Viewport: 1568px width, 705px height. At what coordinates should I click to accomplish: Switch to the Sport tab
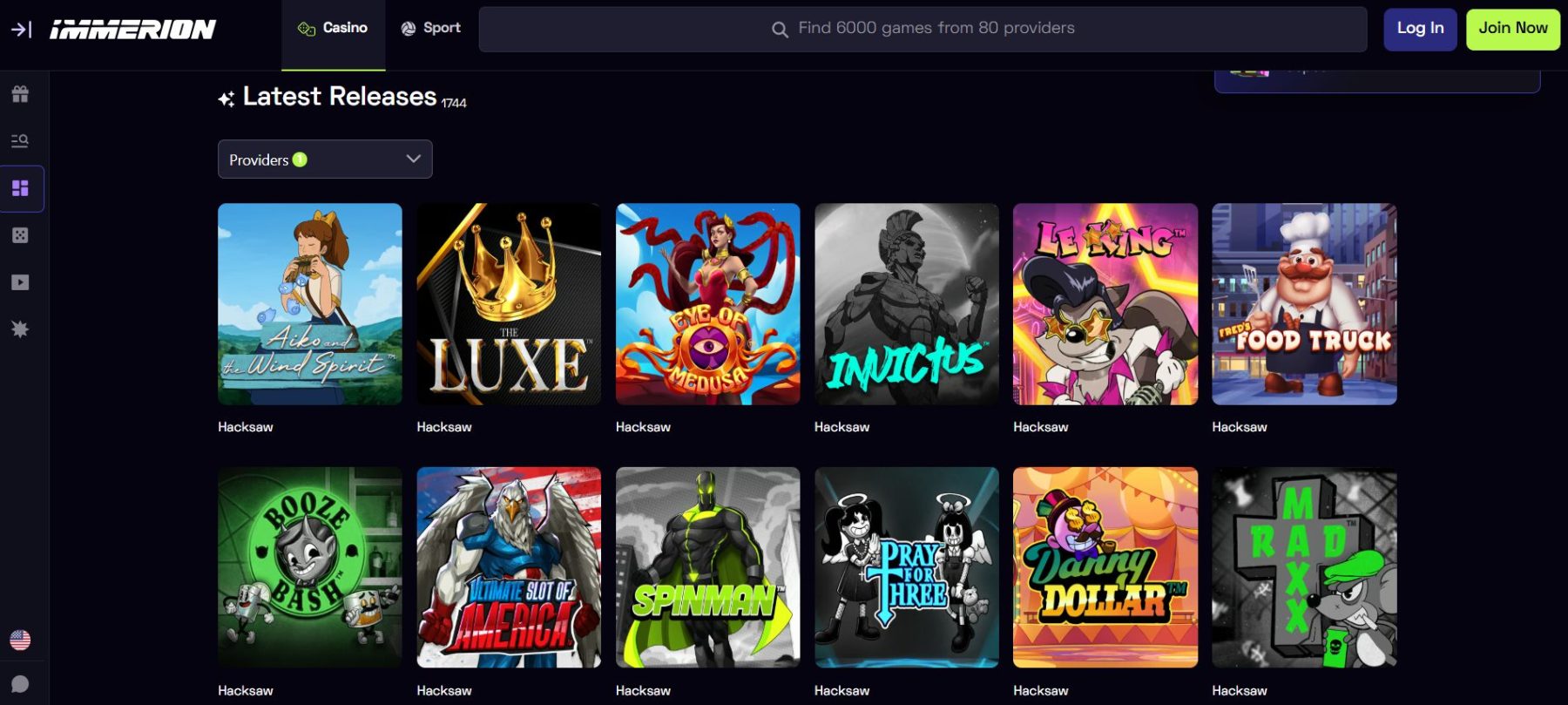(x=431, y=28)
